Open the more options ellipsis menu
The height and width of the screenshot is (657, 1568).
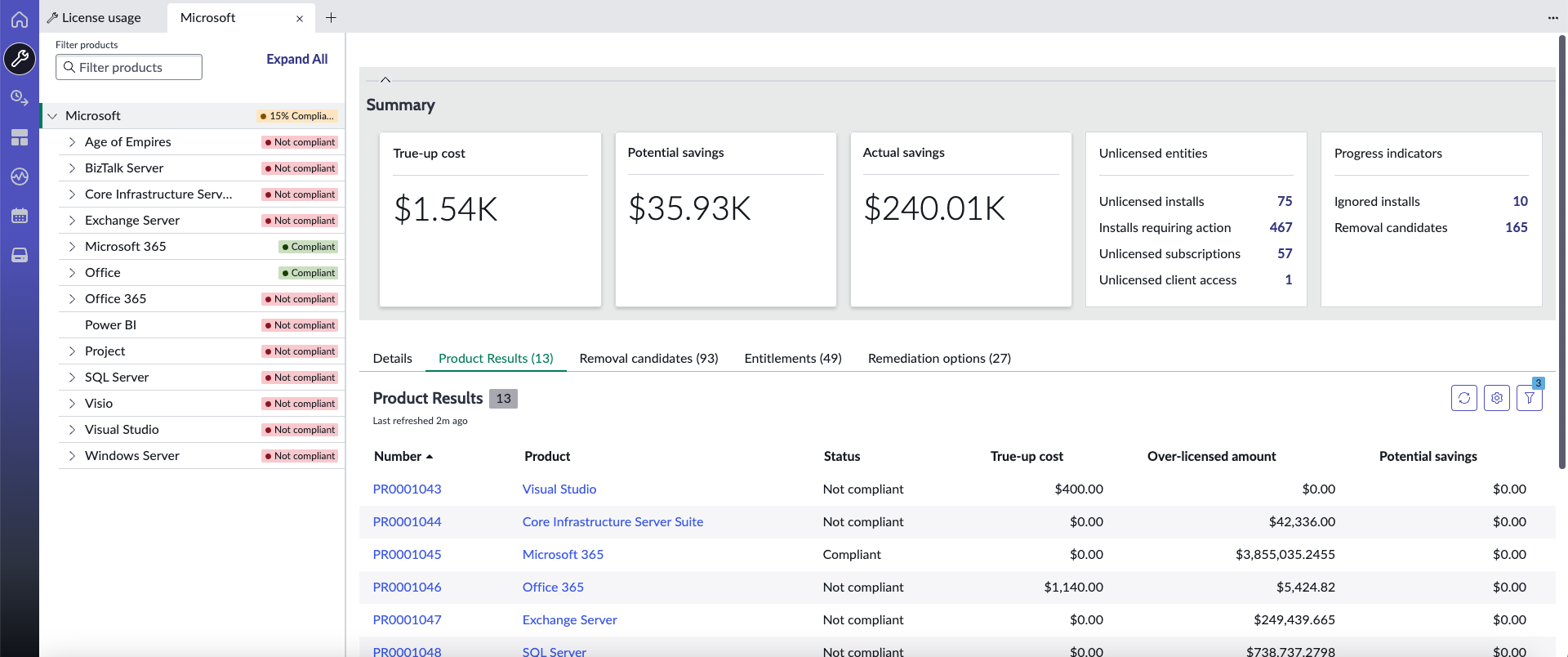[1552, 17]
